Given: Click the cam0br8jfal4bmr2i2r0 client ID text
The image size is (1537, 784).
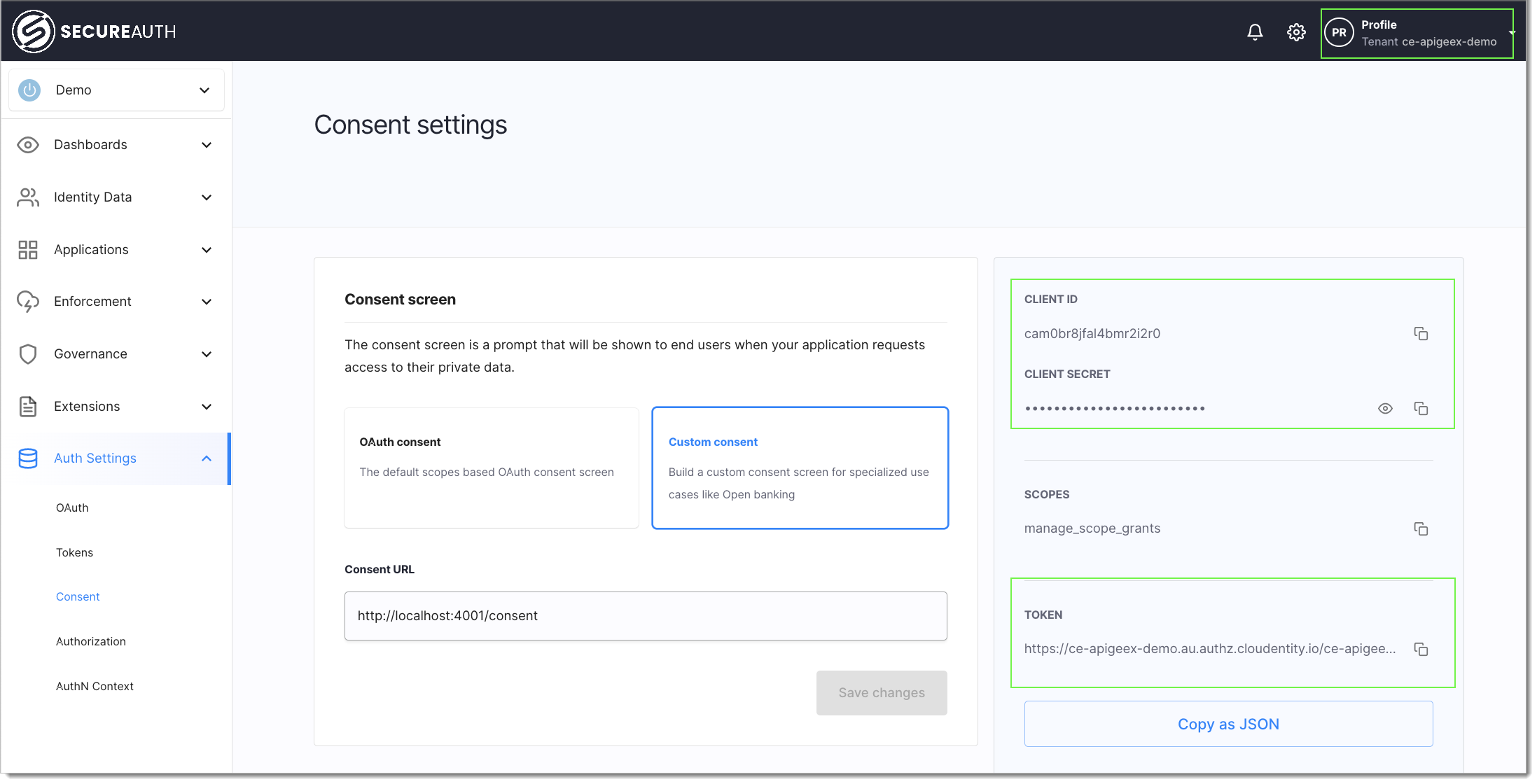Looking at the screenshot, I should (1092, 334).
